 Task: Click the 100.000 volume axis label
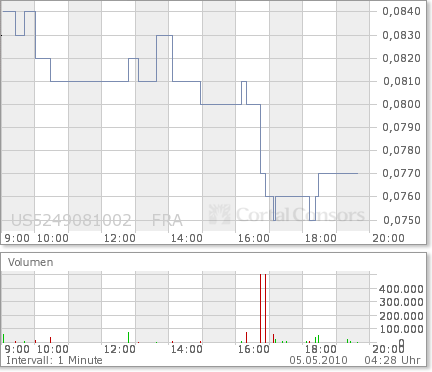[401, 329]
